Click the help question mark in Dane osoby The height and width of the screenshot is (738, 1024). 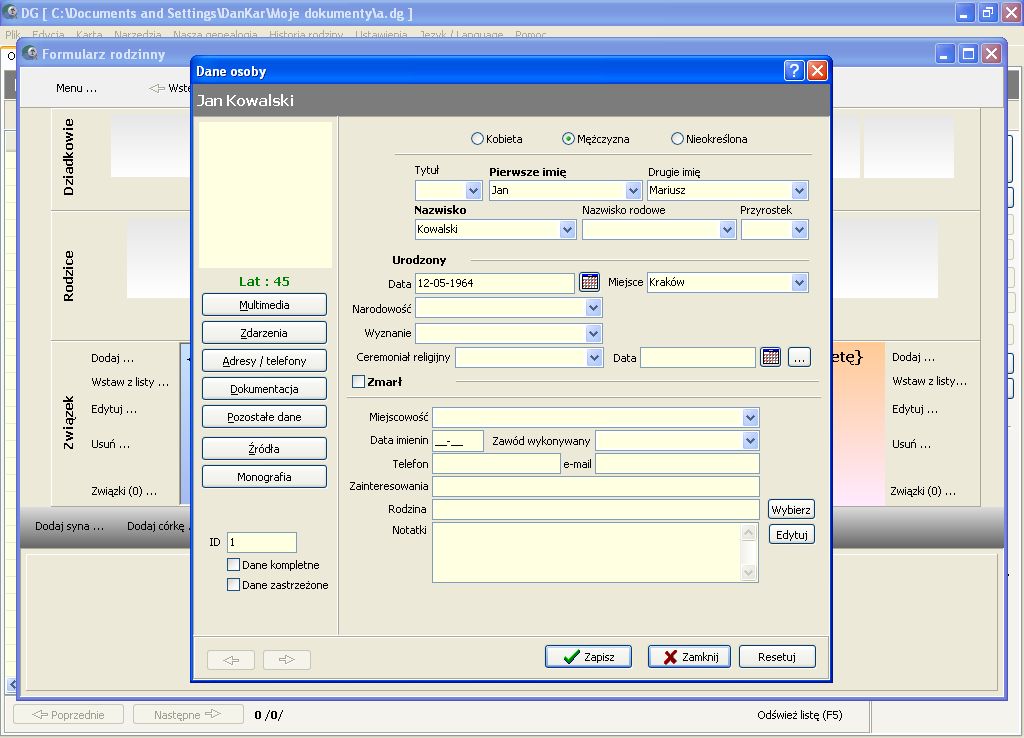click(793, 71)
